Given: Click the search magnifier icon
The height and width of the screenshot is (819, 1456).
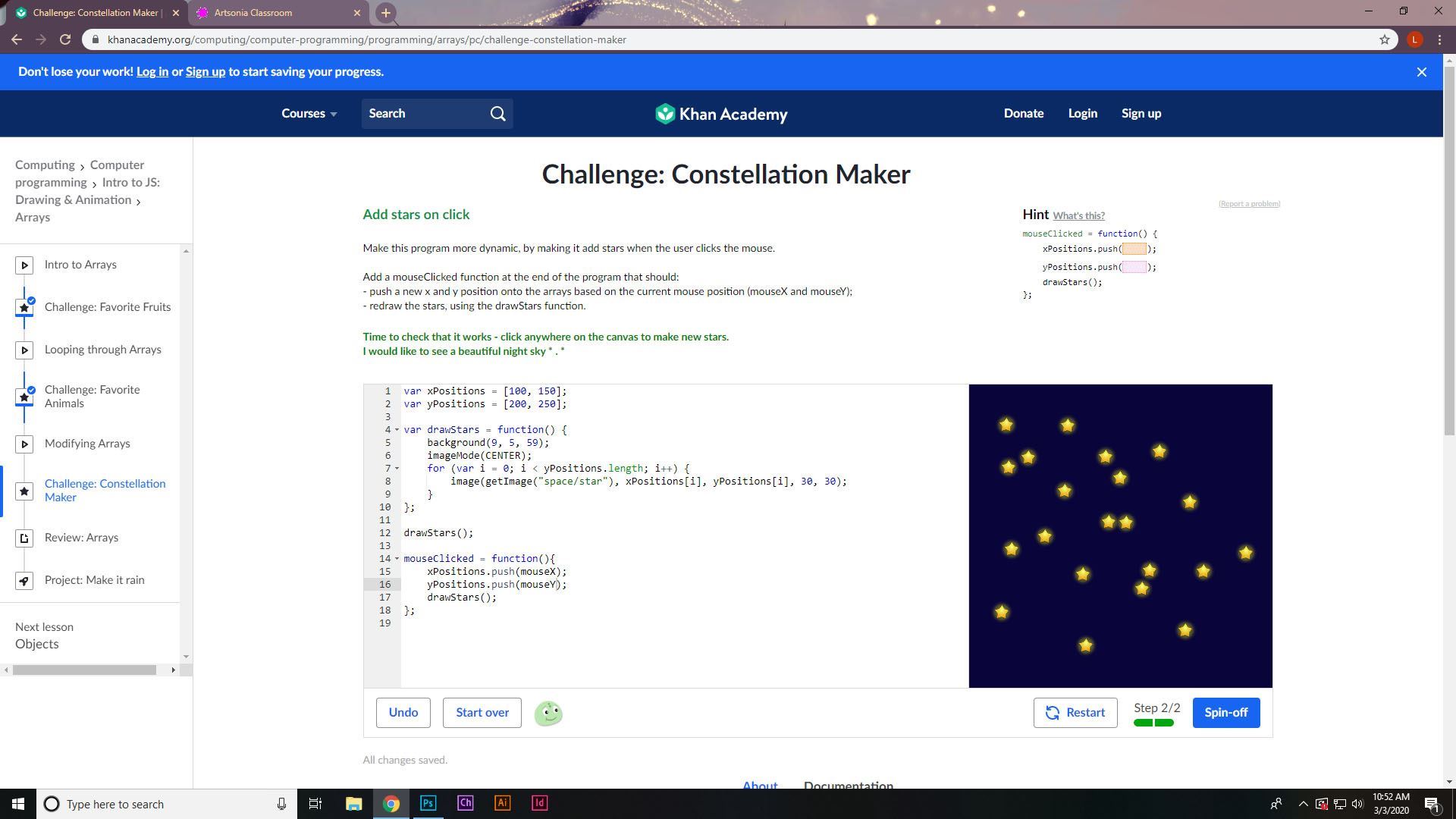Looking at the screenshot, I should (x=497, y=114).
